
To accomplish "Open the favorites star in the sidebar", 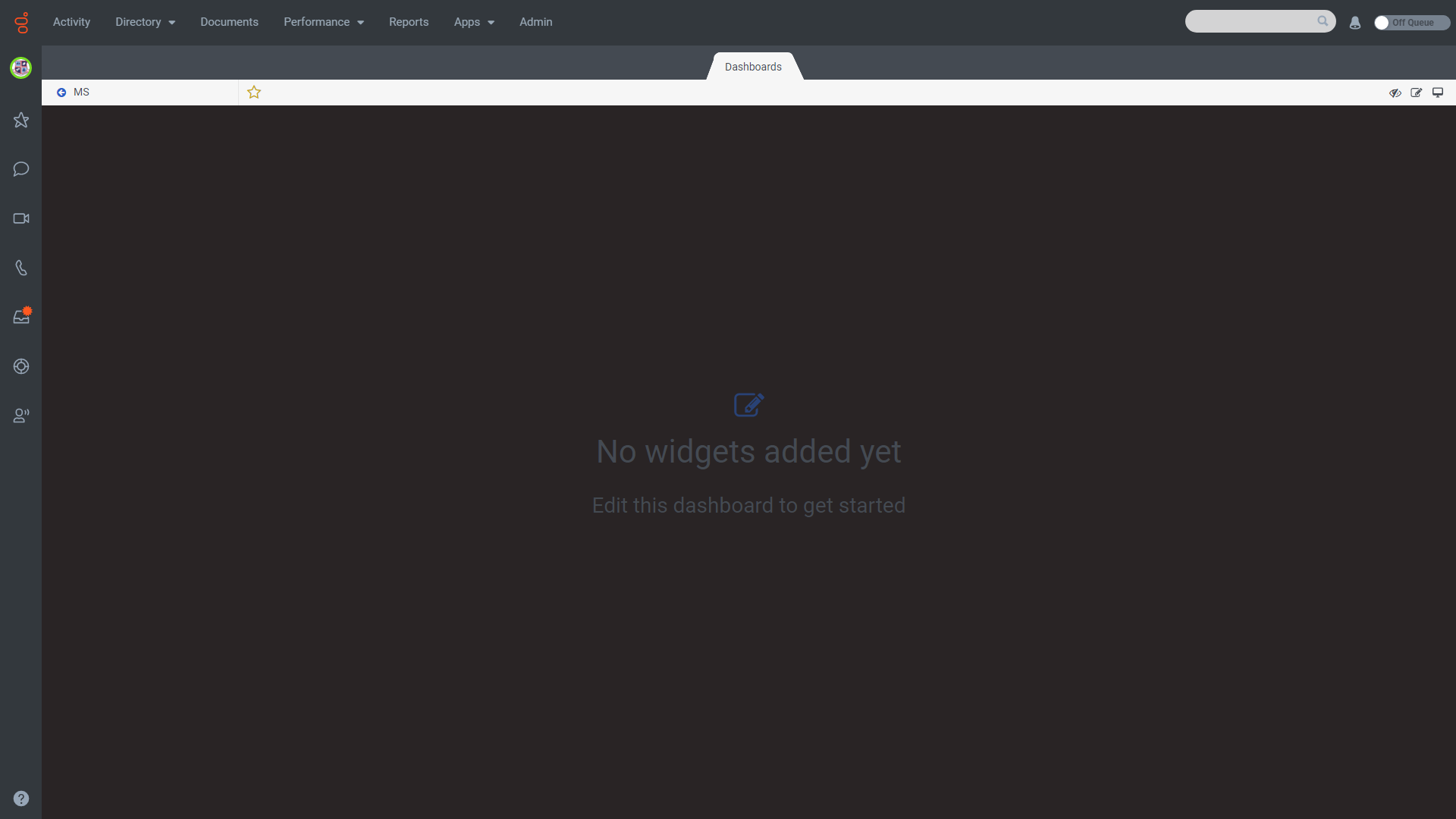I will 21,120.
